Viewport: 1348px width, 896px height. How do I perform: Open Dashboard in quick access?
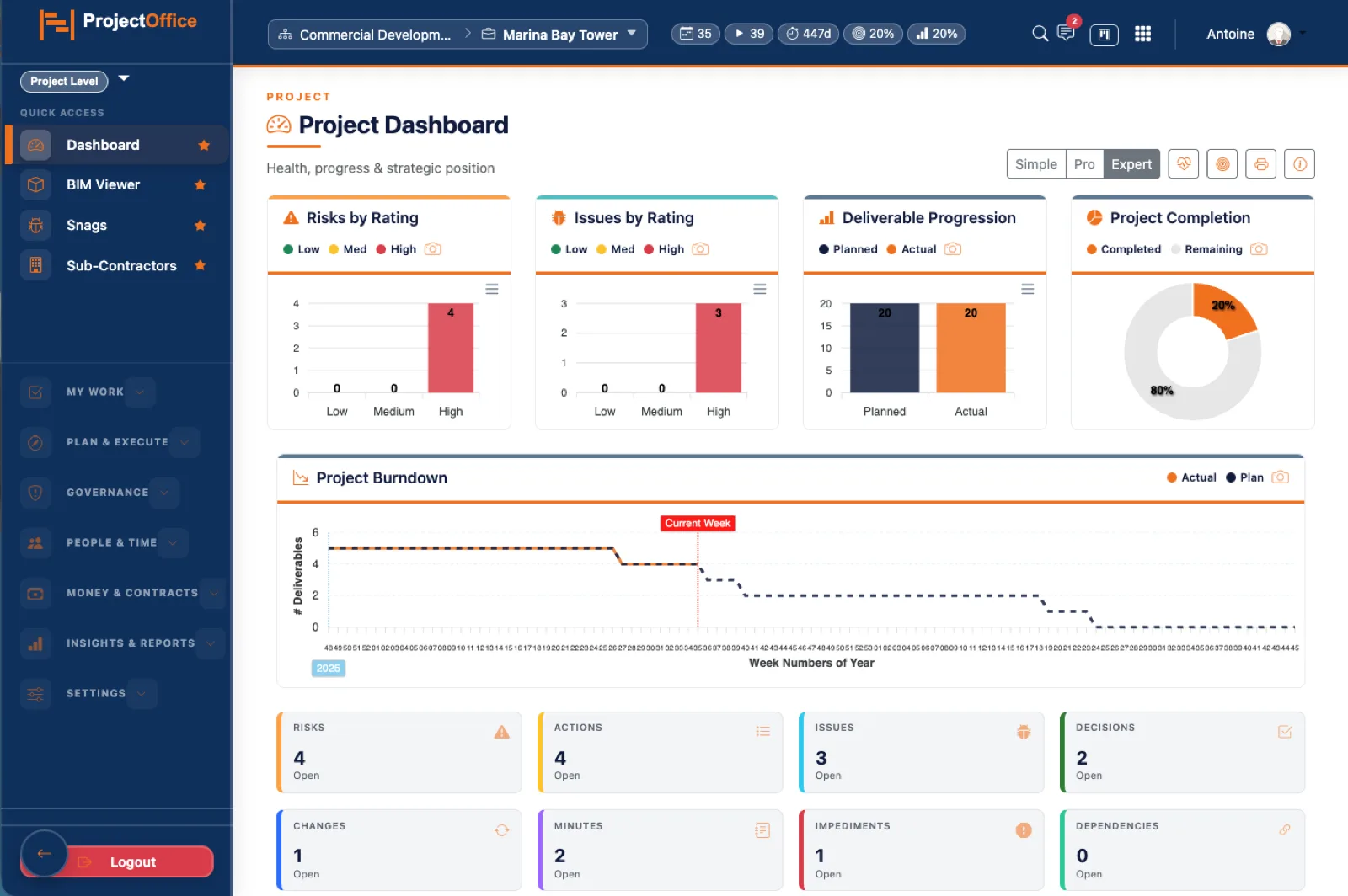[117, 145]
